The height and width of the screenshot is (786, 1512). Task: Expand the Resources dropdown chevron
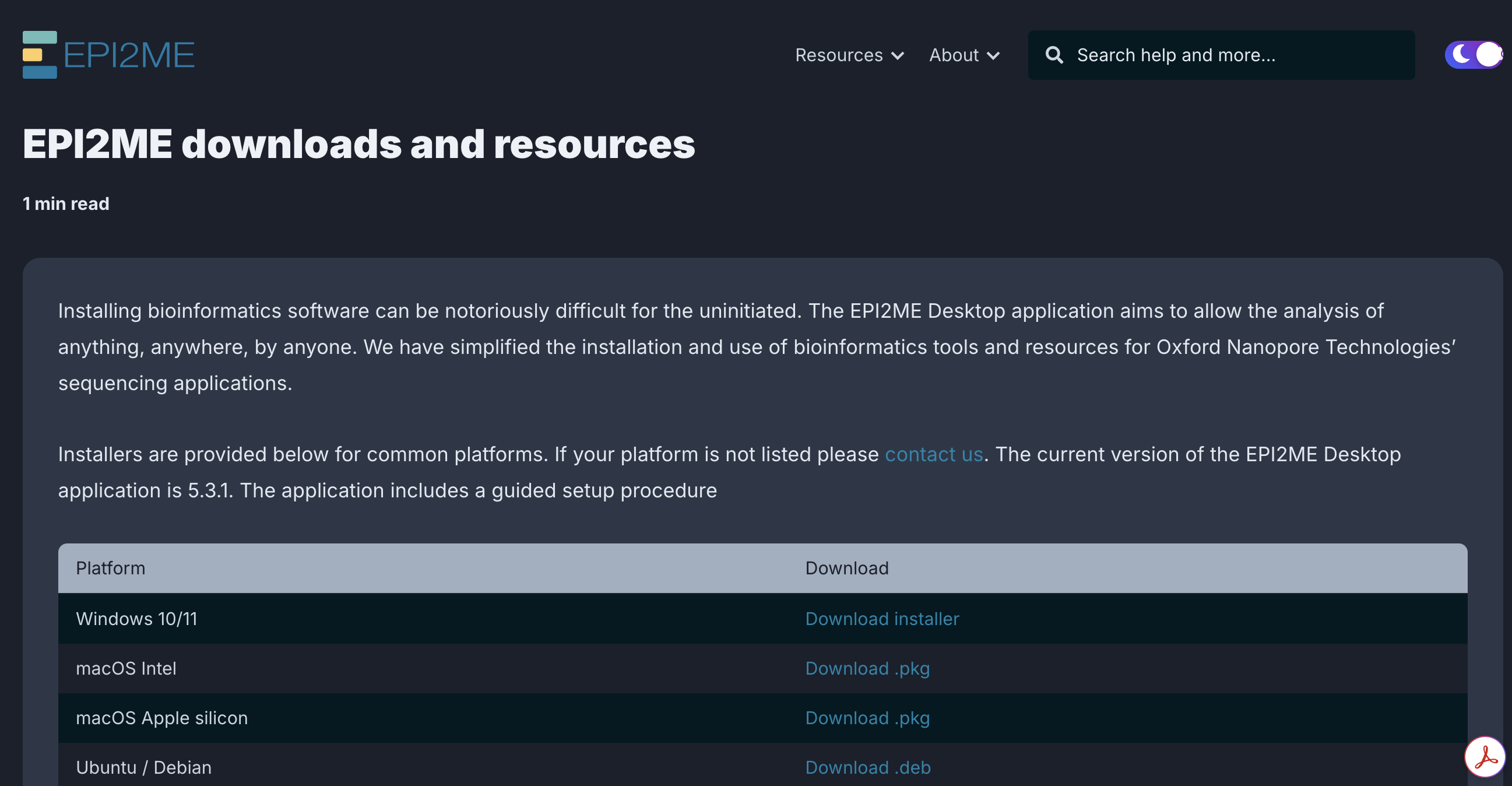coord(898,56)
